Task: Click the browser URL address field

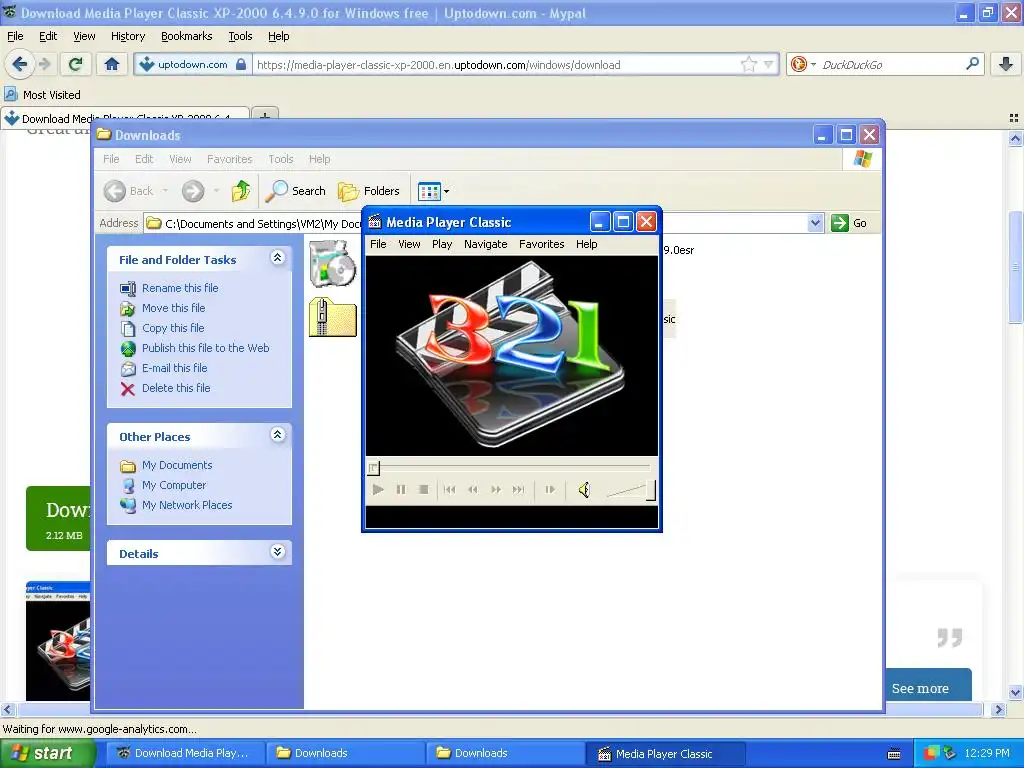Action: [496, 65]
